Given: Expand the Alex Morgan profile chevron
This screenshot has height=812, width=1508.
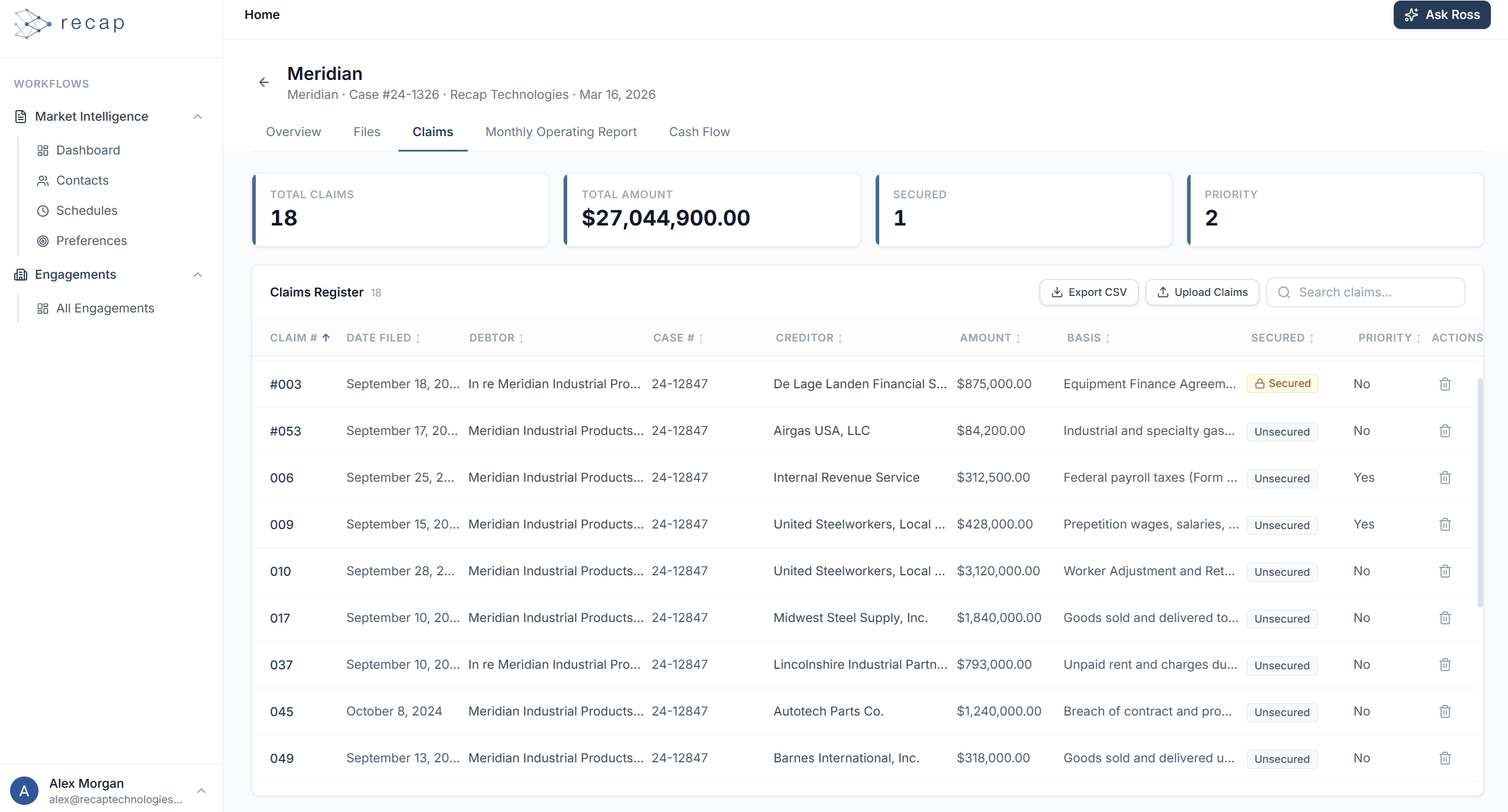Looking at the screenshot, I should pyautogui.click(x=201, y=791).
